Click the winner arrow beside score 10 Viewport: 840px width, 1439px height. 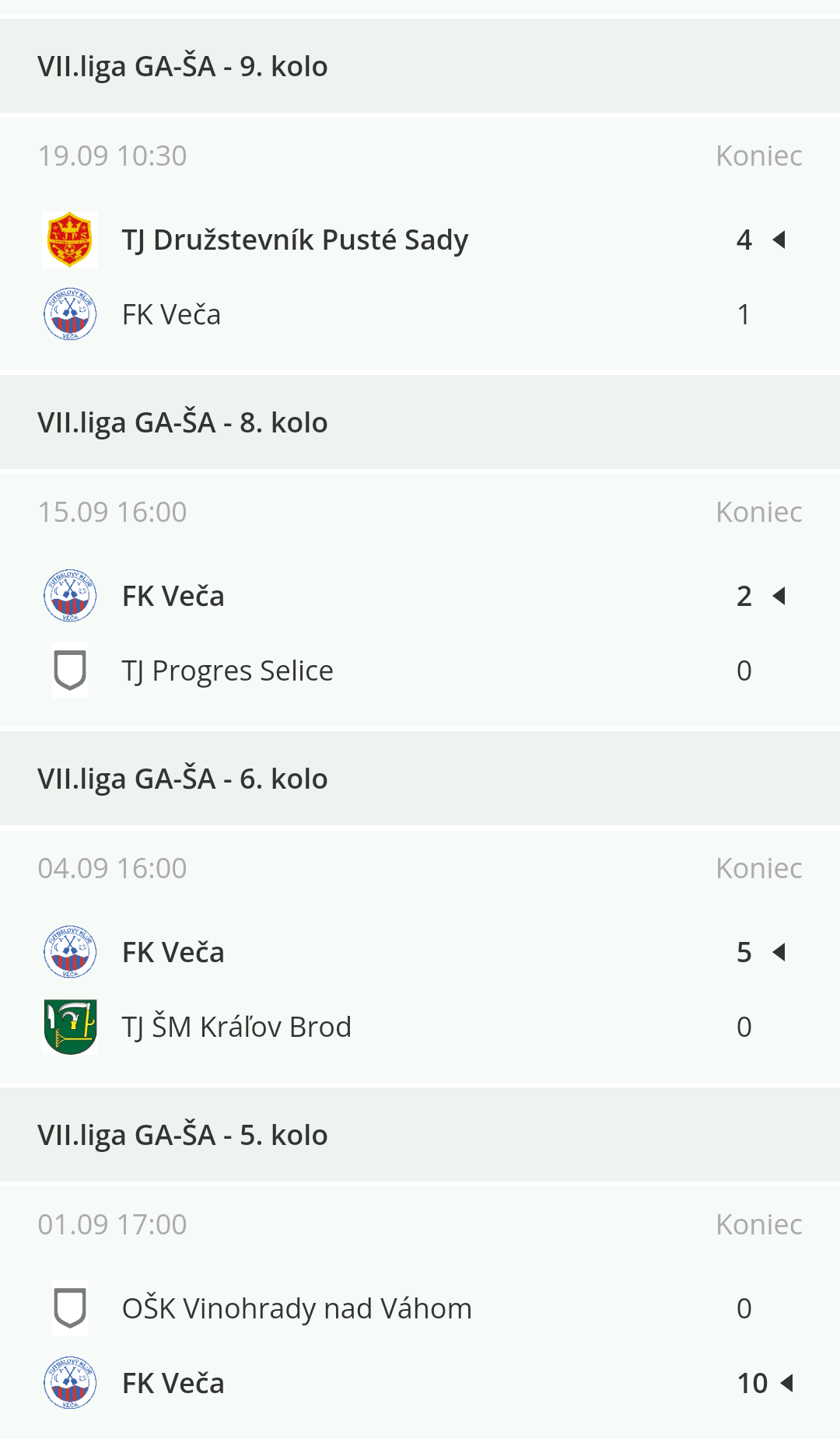coord(787,1383)
